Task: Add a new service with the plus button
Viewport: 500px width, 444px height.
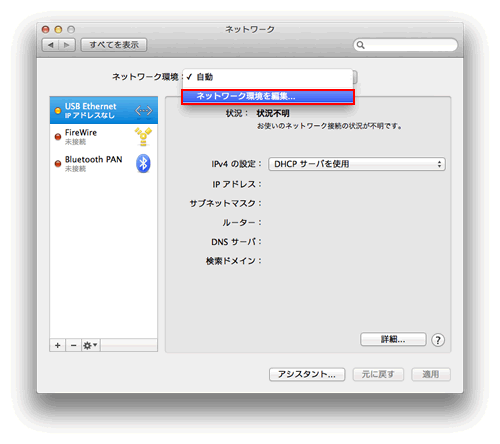Action: coord(58,345)
